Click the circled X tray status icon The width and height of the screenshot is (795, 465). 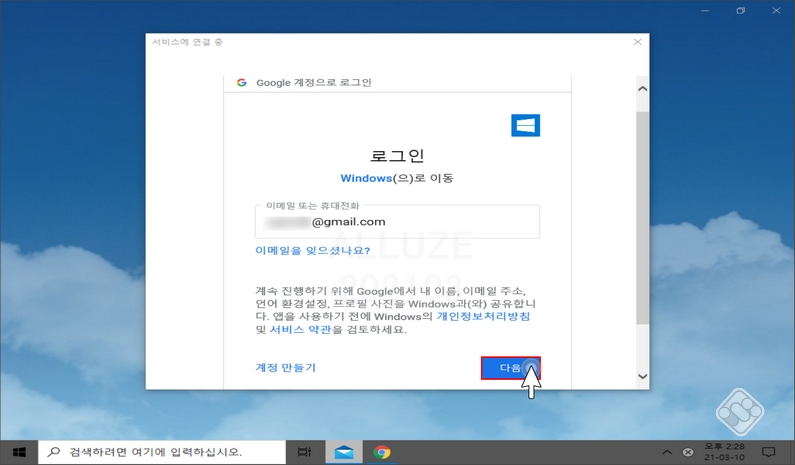point(688,452)
